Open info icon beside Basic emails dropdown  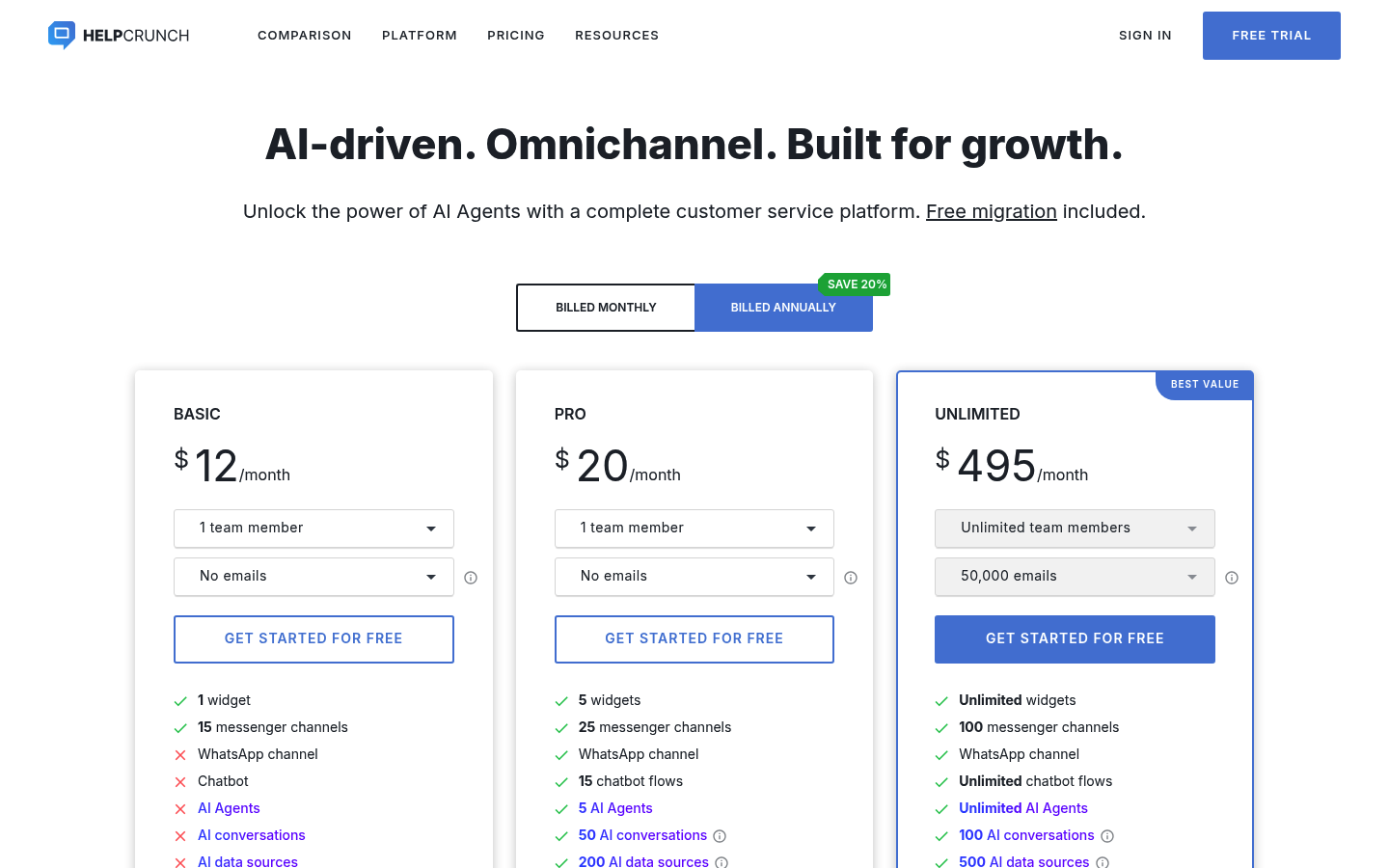471,578
